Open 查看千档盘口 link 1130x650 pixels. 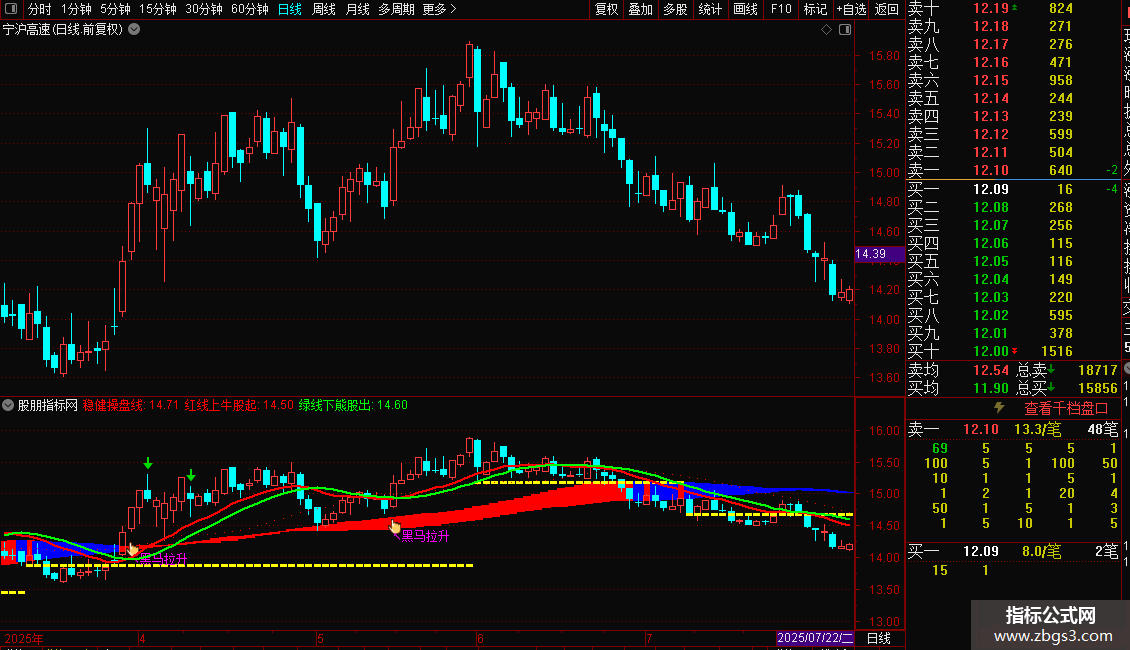coord(1066,408)
